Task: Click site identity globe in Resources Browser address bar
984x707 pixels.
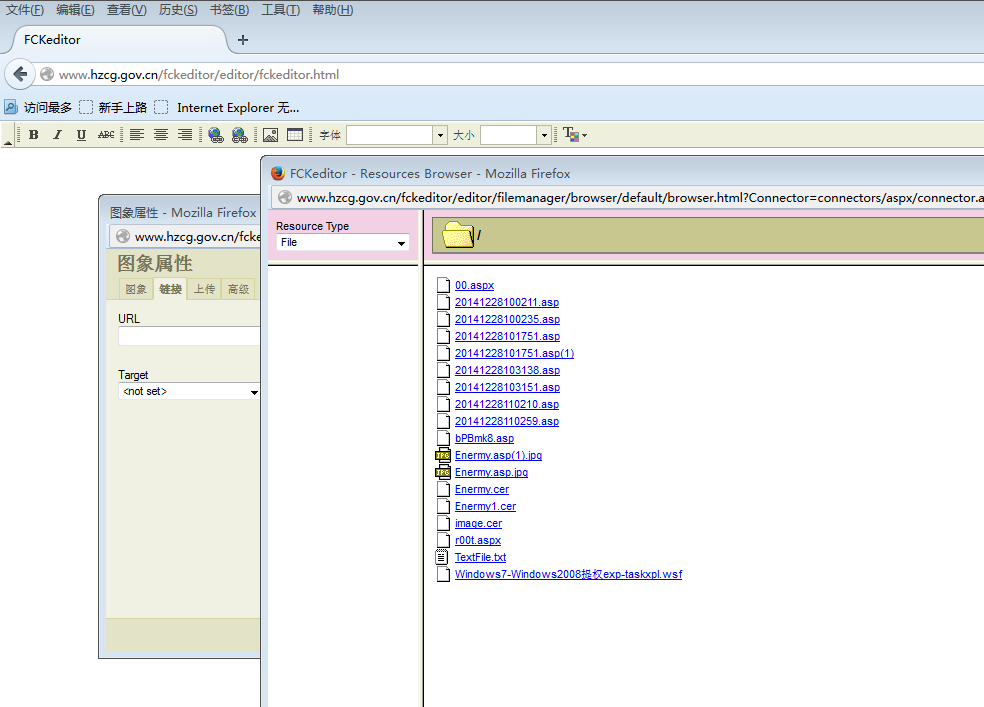Action: tap(285, 198)
